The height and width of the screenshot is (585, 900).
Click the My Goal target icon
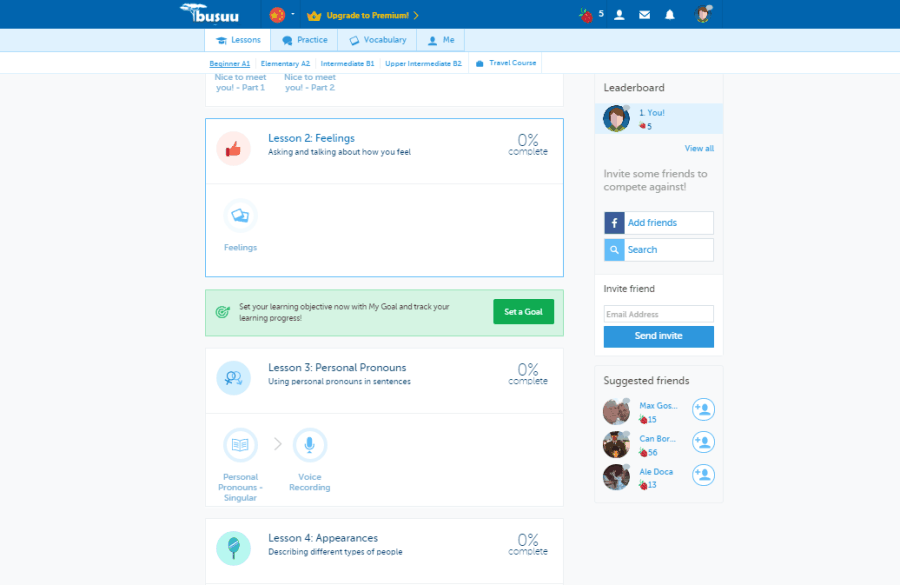(222, 312)
